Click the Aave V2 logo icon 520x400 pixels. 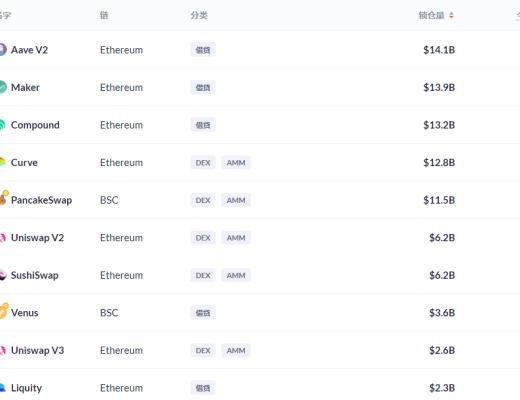tap(3, 50)
